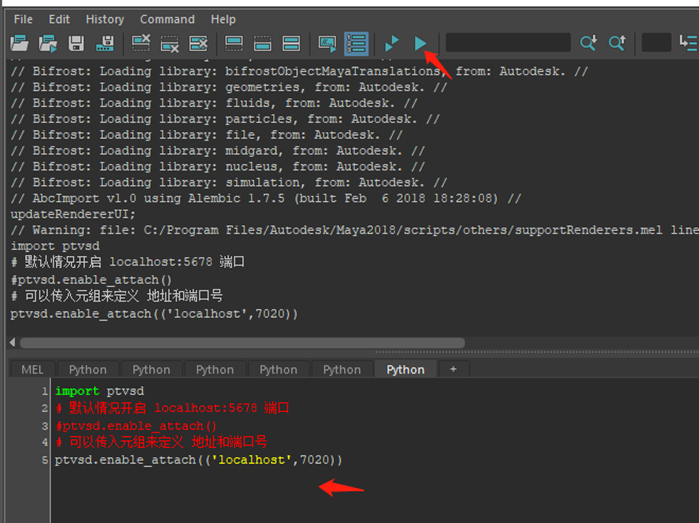Click the Save Script icon
Viewport: 699px width, 523px height.
click(x=76, y=43)
